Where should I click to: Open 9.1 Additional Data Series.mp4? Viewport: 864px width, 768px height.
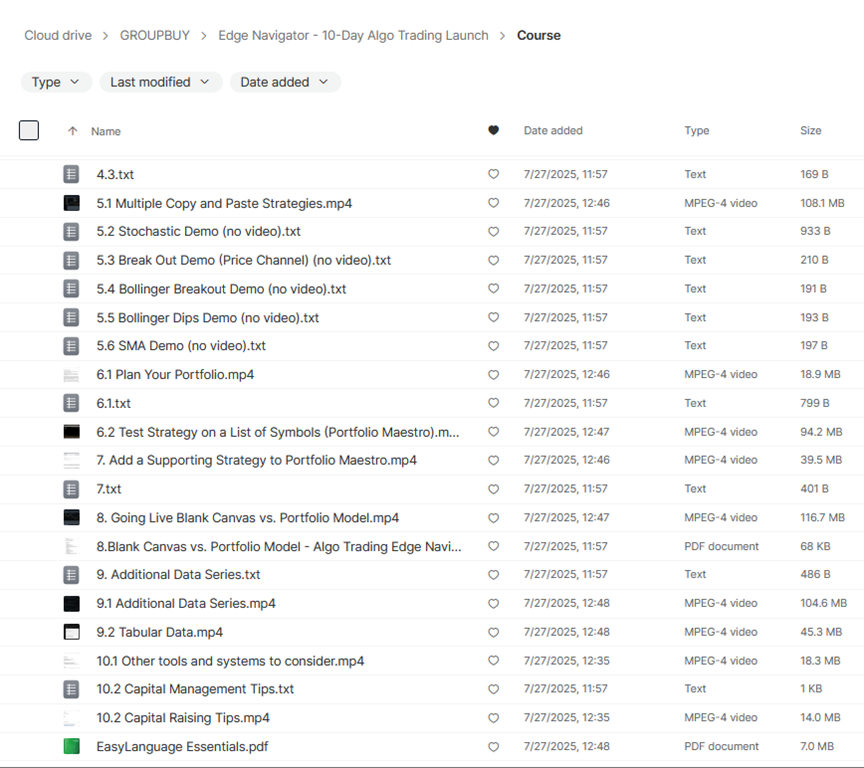tap(186, 603)
